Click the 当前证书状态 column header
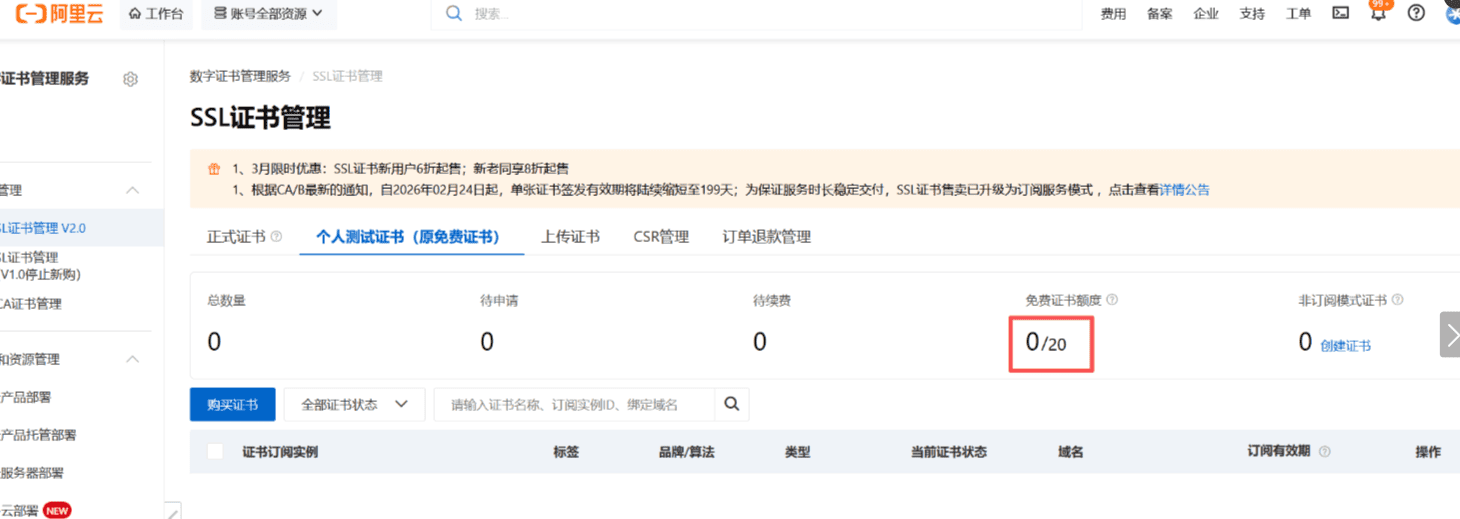The height and width of the screenshot is (519, 1460). pos(949,452)
